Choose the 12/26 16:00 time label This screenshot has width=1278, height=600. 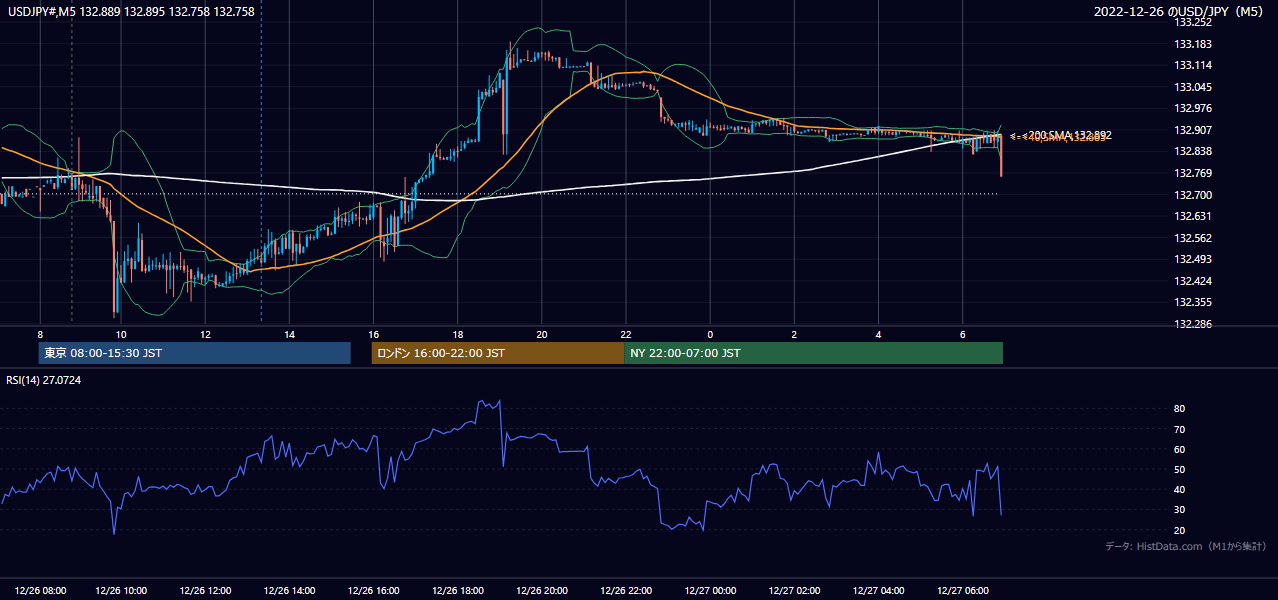tap(373, 590)
